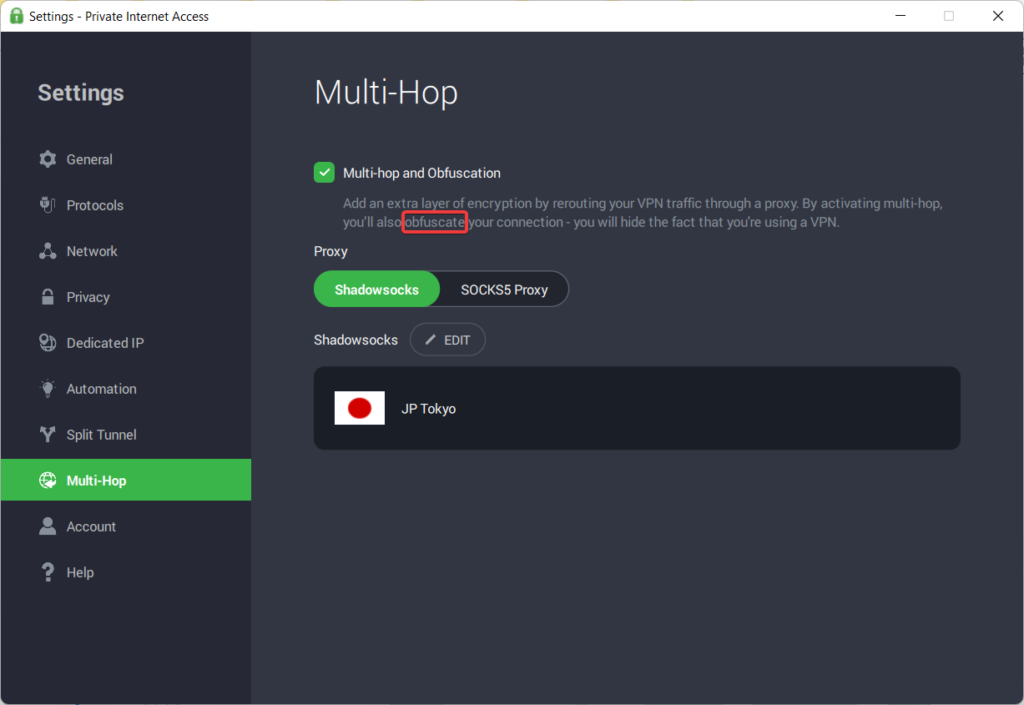Click the Protocols plug icon

(47, 205)
